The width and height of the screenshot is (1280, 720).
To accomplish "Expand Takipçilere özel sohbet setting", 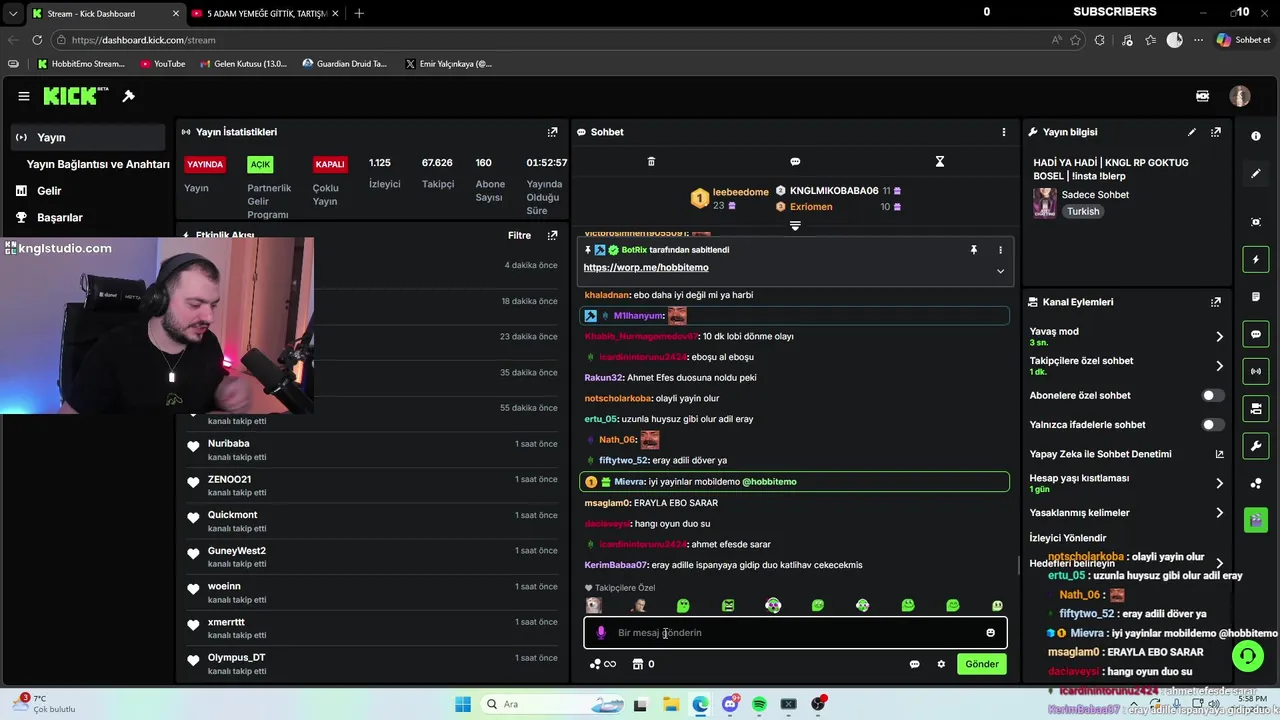I will click(1219, 366).
